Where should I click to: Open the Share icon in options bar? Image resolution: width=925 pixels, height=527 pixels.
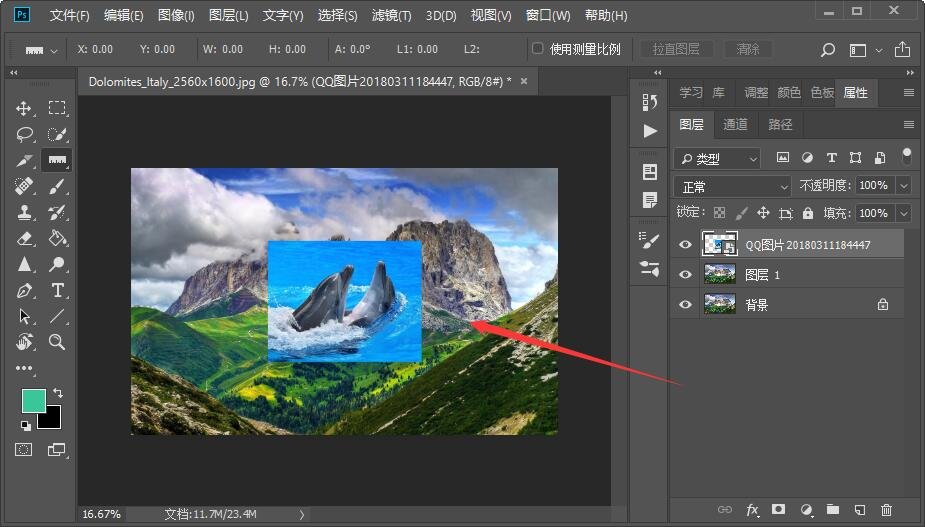[902, 49]
